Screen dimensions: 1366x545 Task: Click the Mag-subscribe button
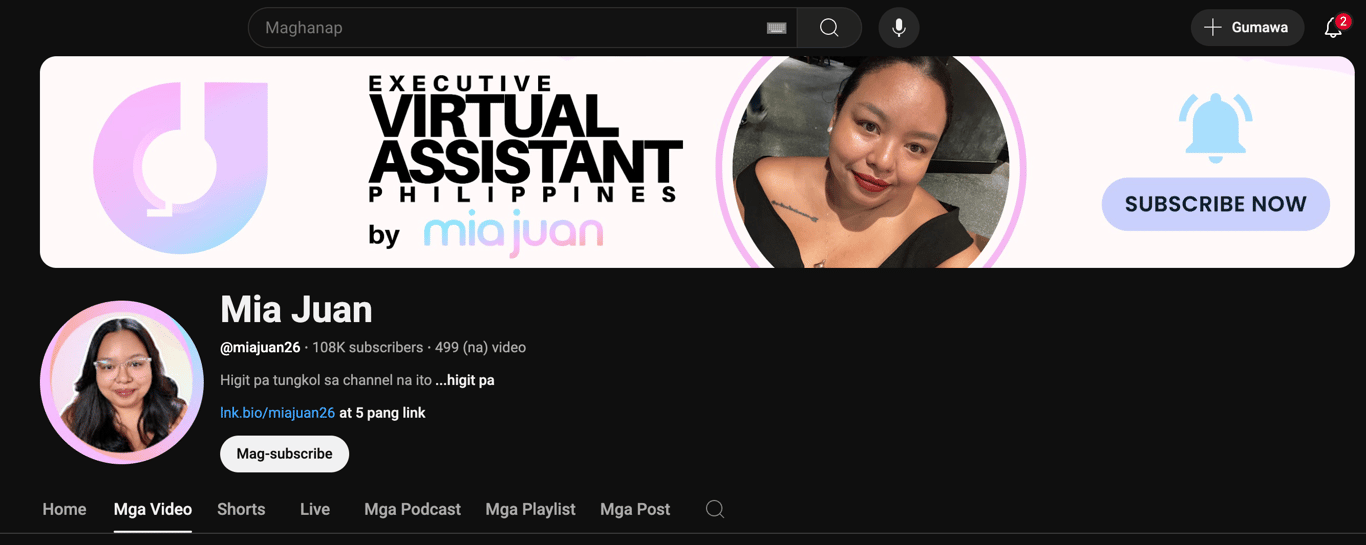[x=284, y=454]
